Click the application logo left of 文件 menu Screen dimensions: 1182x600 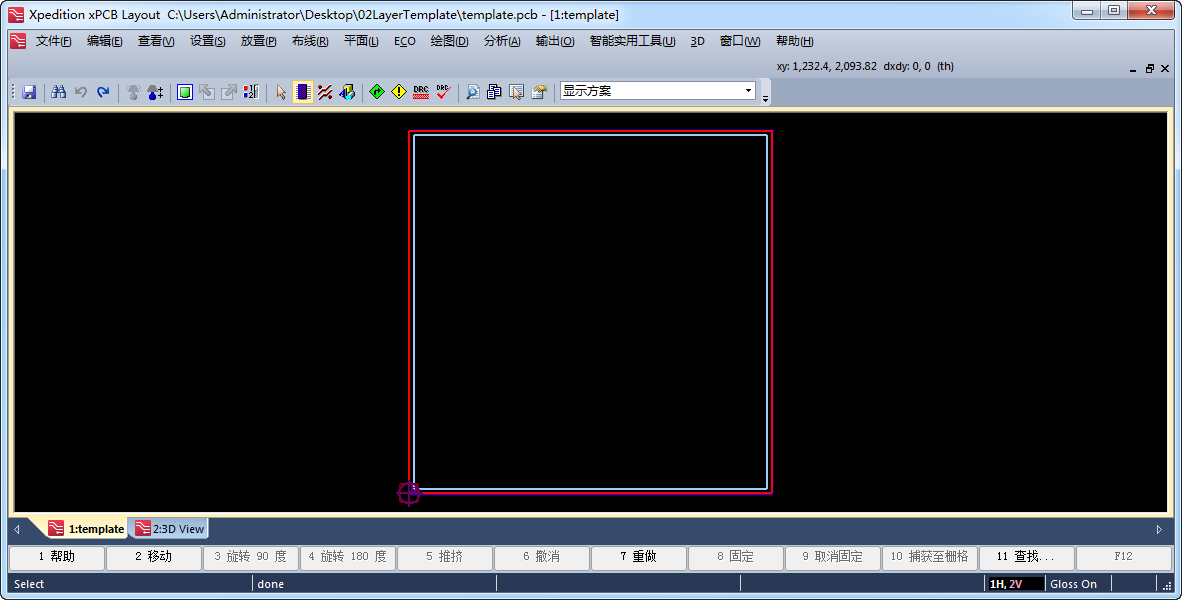click(18, 41)
